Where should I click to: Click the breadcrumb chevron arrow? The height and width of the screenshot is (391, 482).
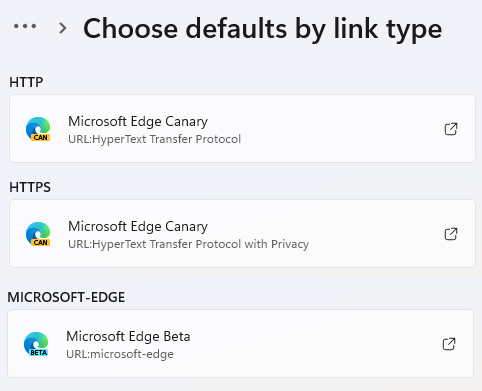tap(62, 28)
